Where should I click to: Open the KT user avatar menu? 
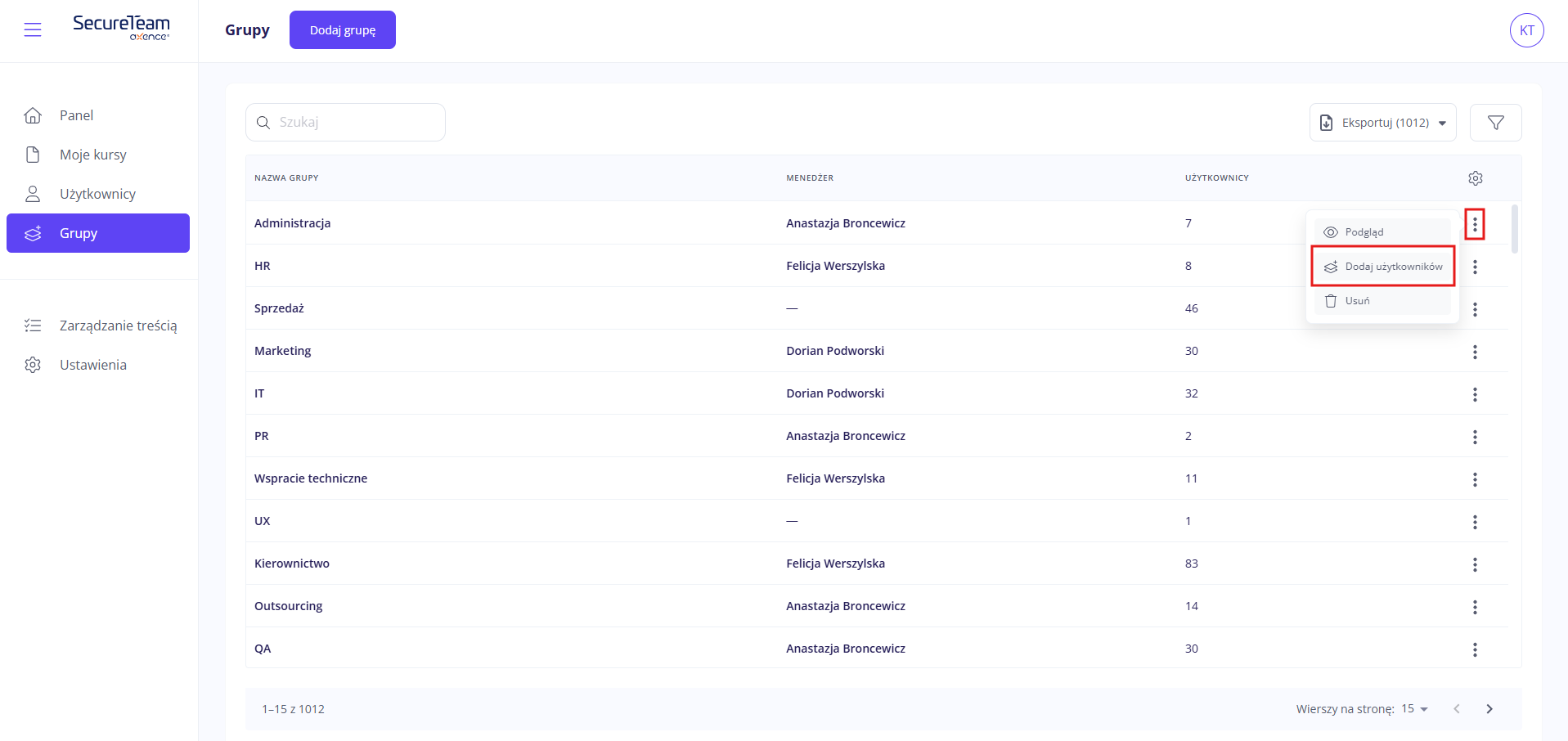pyautogui.click(x=1526, y=30)
